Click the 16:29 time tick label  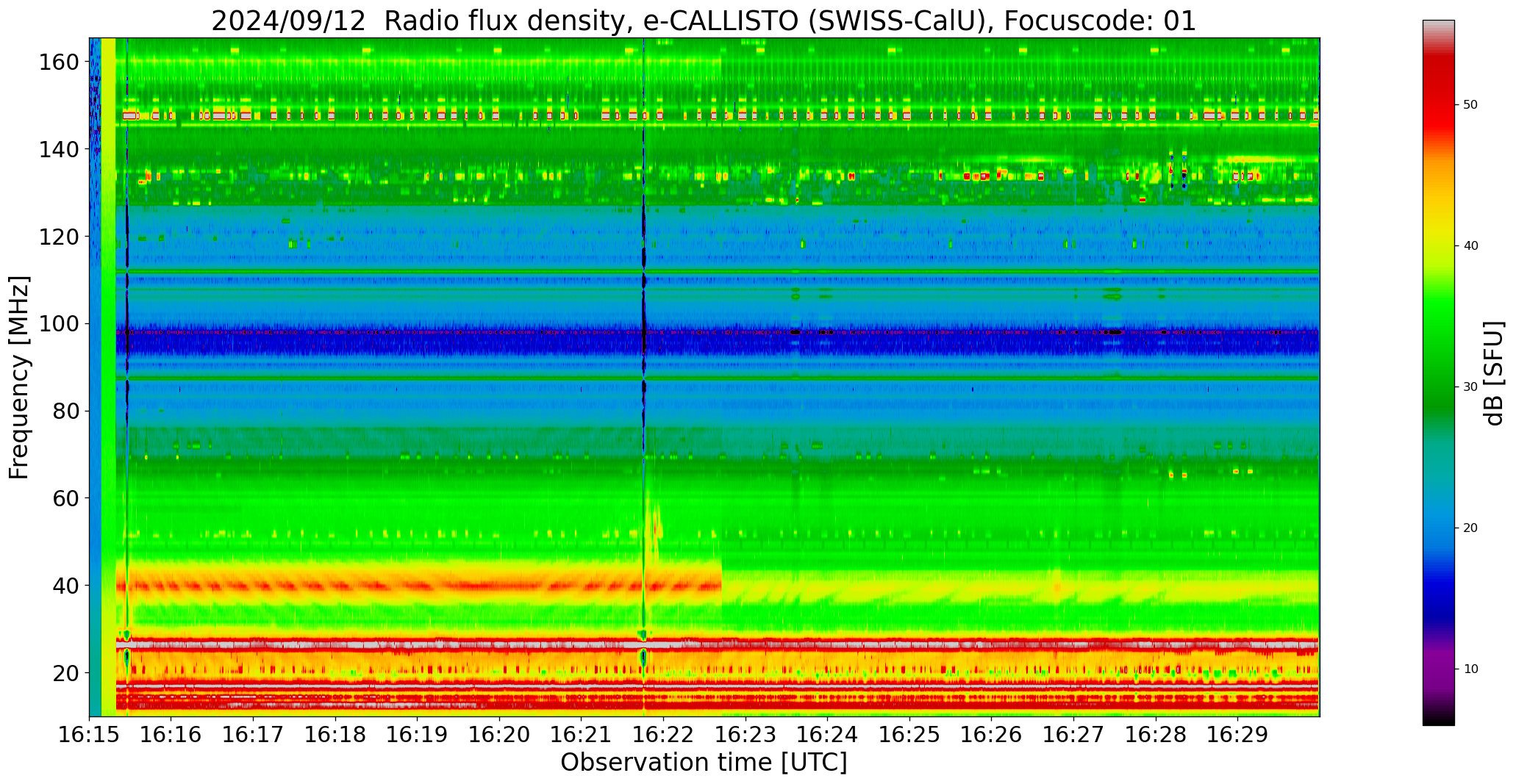[x=1237, y=734]
